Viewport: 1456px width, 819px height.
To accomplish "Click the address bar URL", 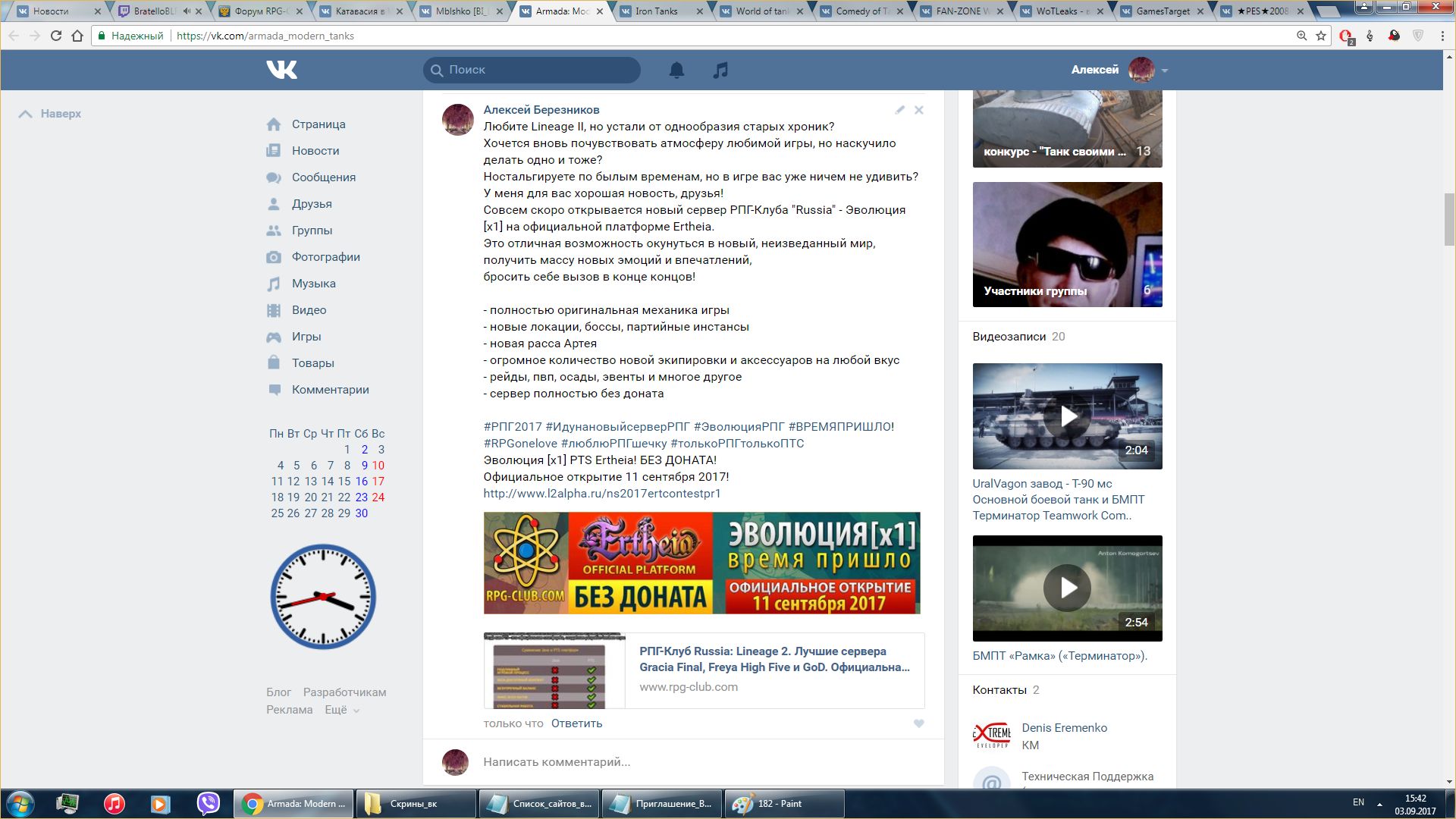I will click(265, 36).
